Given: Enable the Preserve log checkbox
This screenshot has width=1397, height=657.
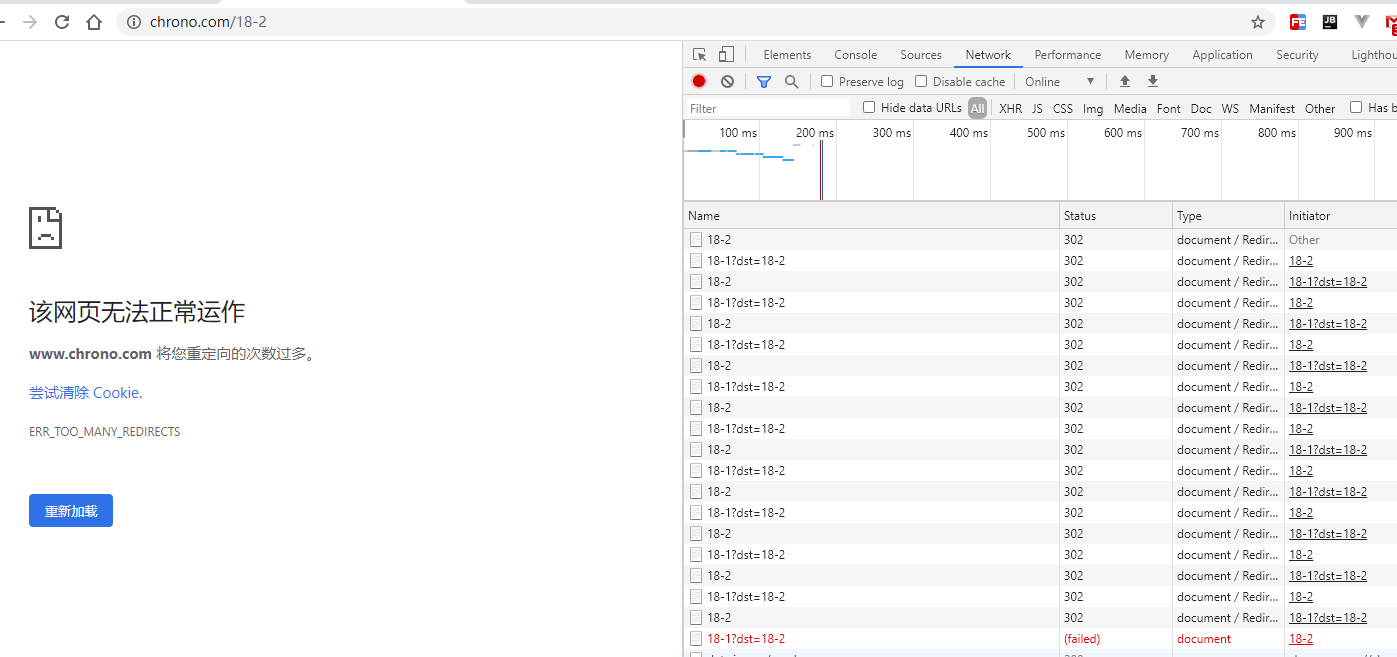Looking at the screenshot, I should click(827, 81).
